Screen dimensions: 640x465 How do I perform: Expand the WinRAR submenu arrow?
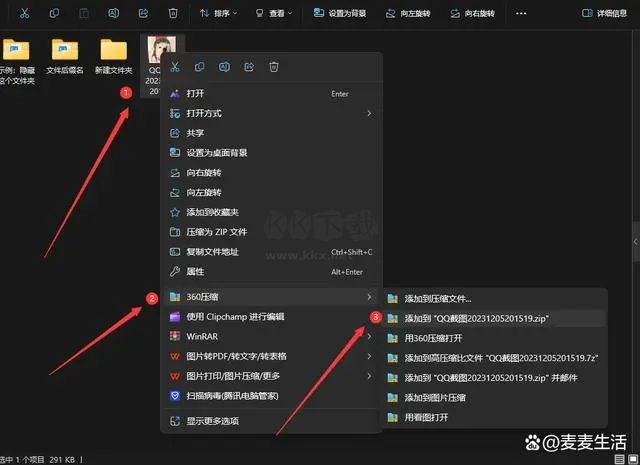(369, 336)
